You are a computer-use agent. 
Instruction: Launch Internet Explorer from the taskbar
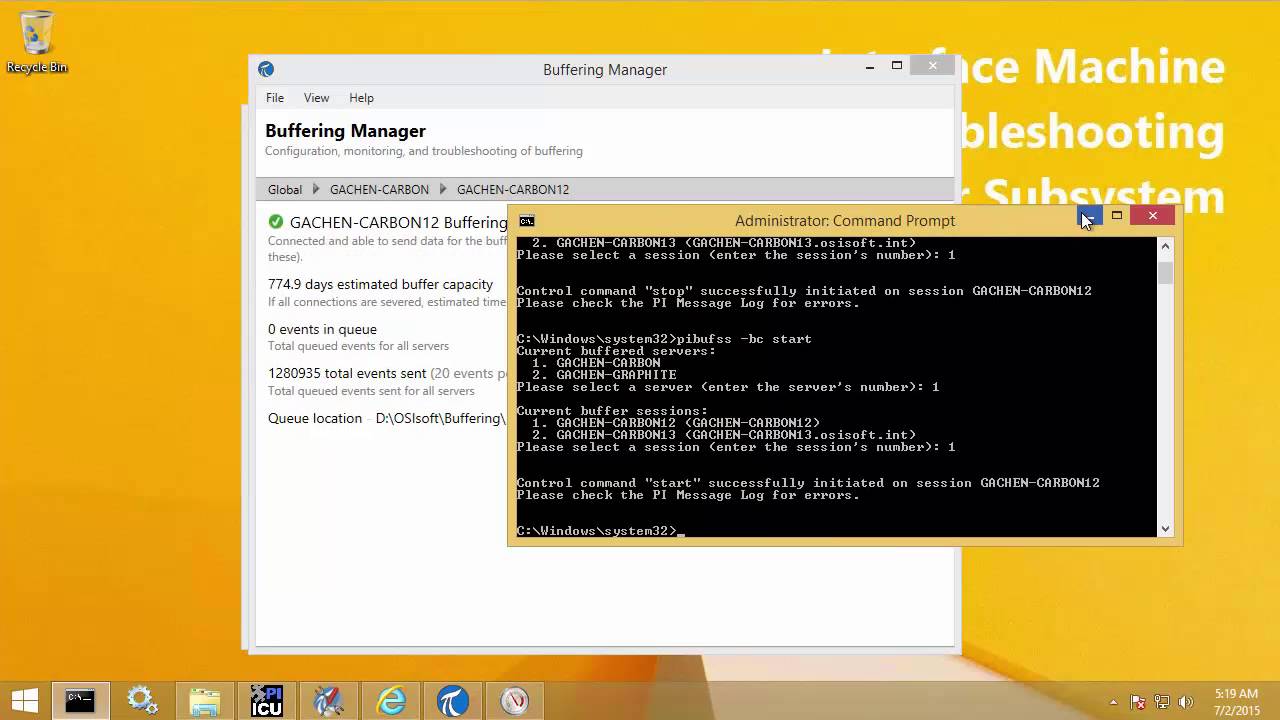[390, 701]
